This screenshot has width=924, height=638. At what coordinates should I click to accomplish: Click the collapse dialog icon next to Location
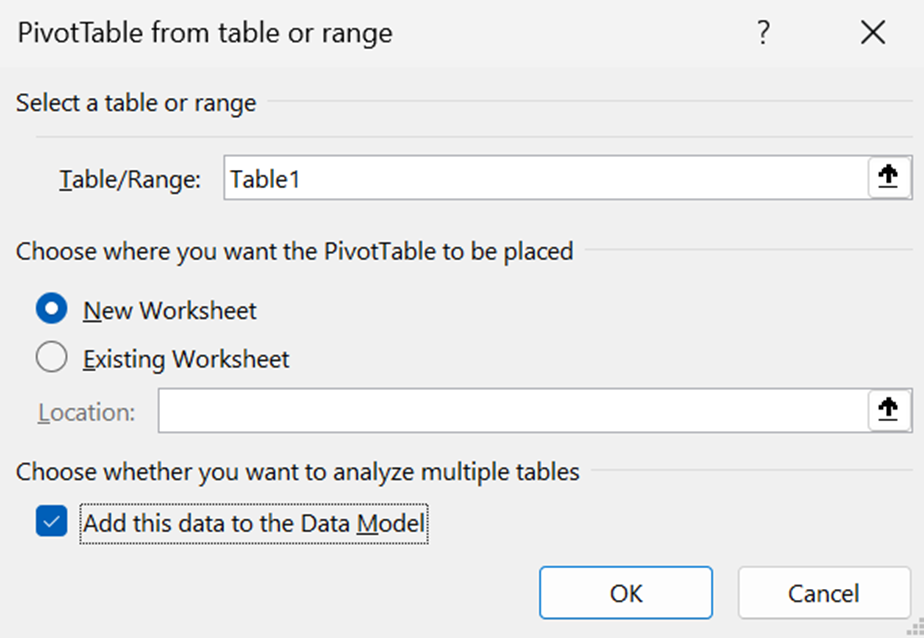point(890,408)
